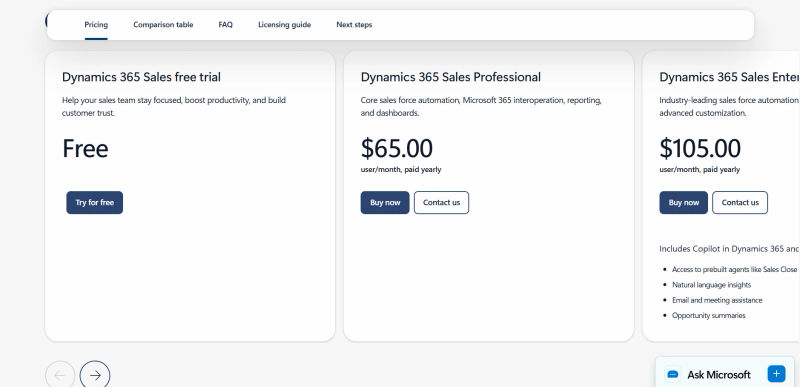This screenshot has width=800, height=387.
Task: Buy now for Sales Professional
Action: 385,202
